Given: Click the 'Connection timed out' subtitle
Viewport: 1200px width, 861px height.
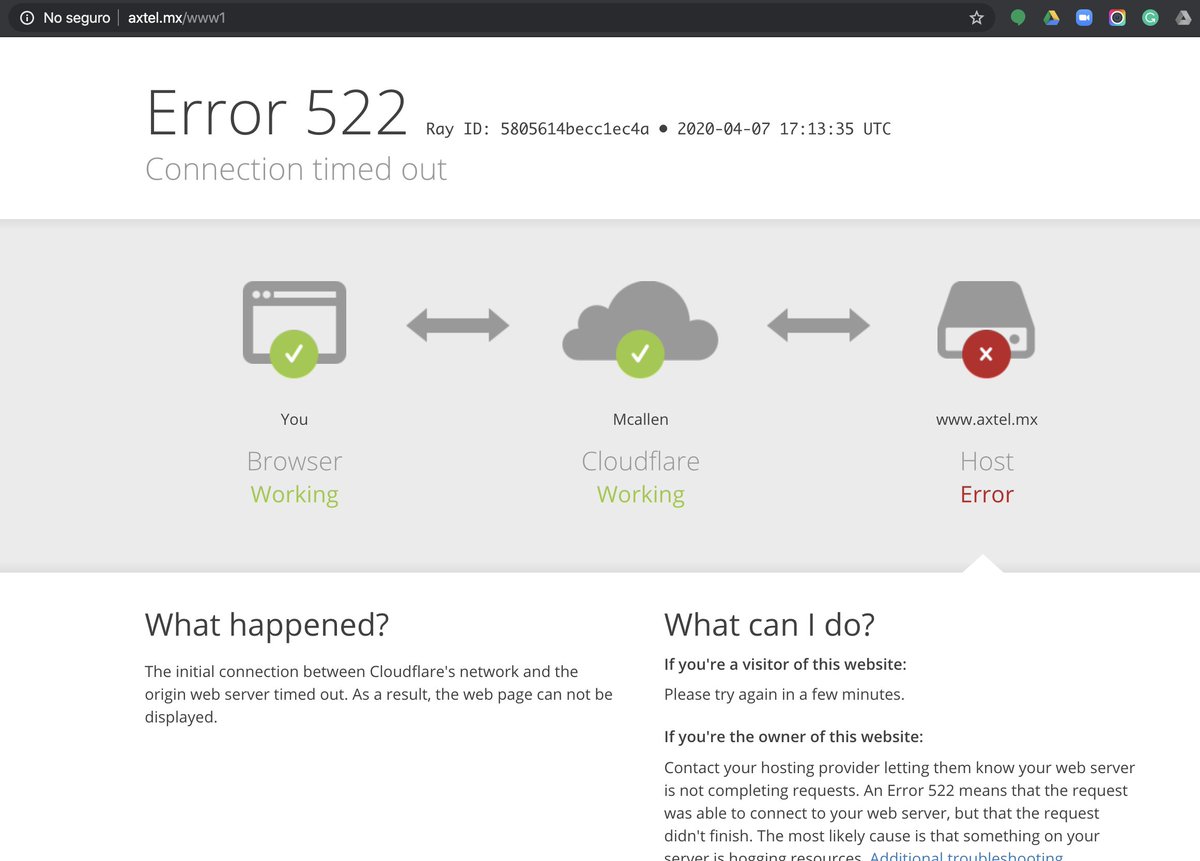Looking at the screenshot, I should coord(296,169).
